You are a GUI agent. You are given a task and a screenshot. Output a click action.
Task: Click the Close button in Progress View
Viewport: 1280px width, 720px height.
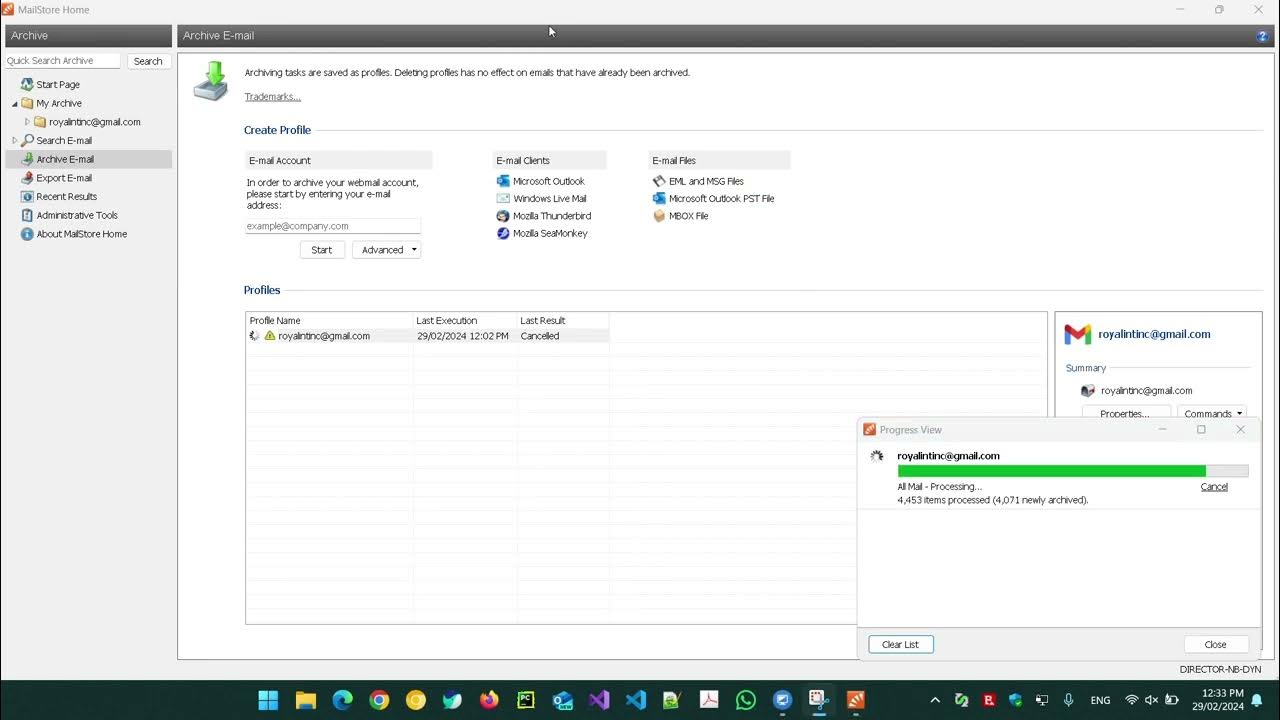[x=1215, y=645]
